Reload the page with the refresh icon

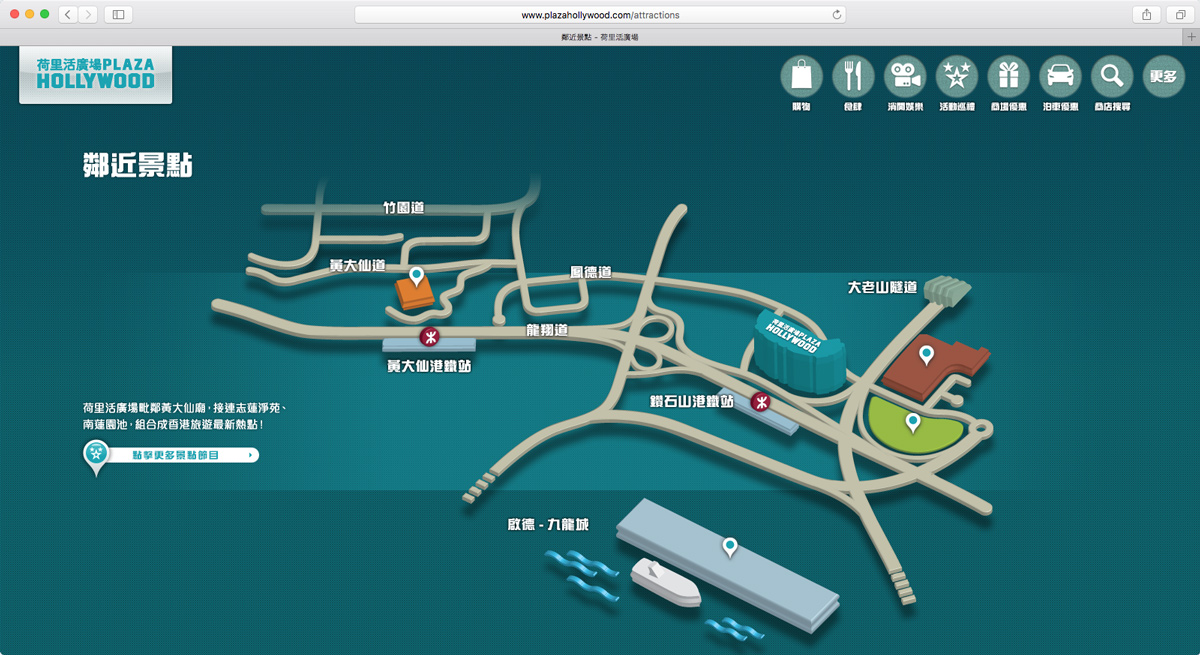click(837, 15)
